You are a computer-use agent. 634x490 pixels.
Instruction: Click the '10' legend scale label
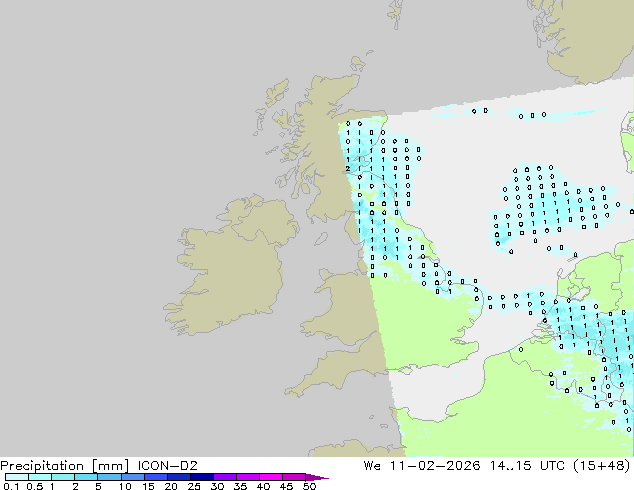(x=125, y=486)
